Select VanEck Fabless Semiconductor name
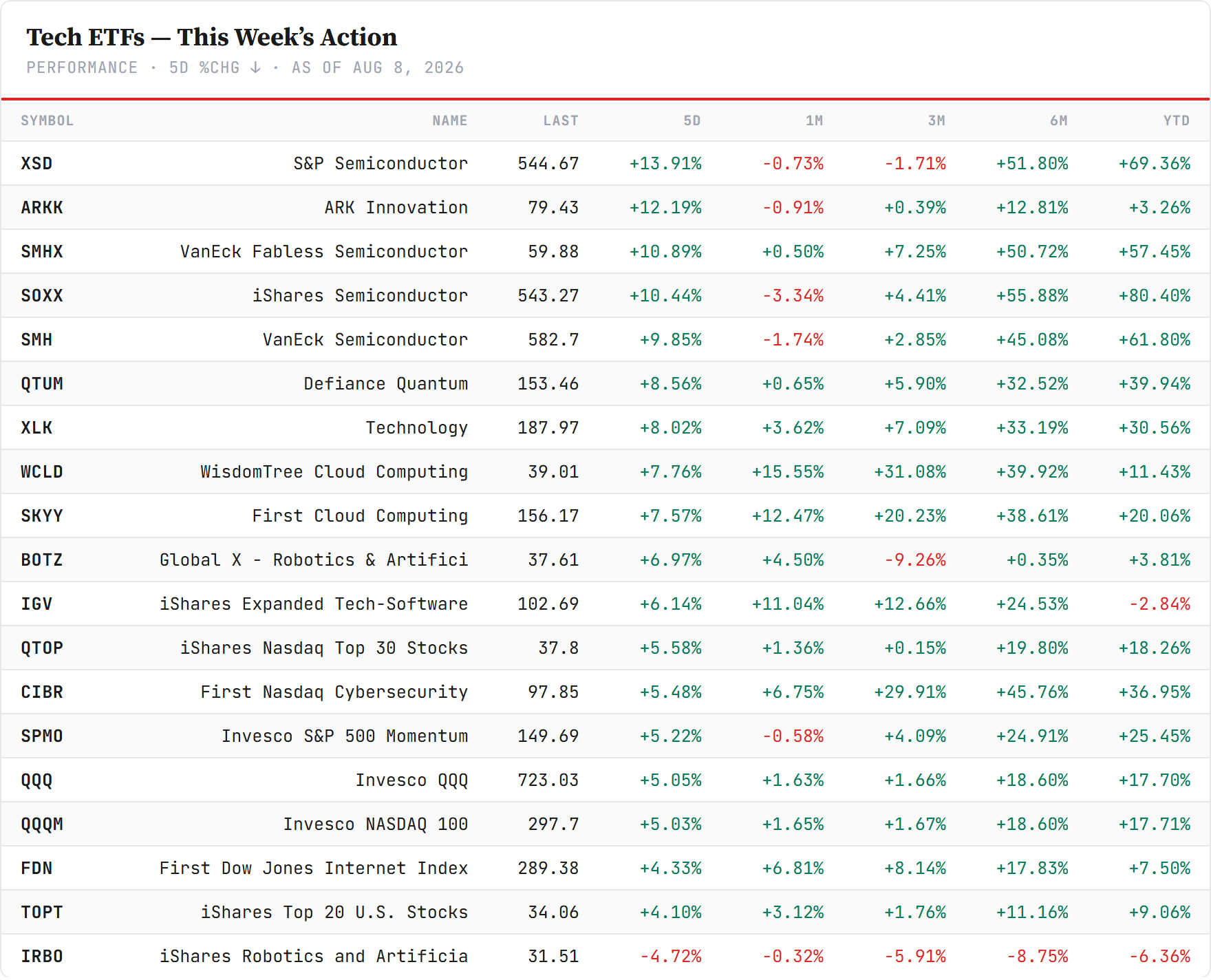1211x980 pixels. (x=324, y=252)
